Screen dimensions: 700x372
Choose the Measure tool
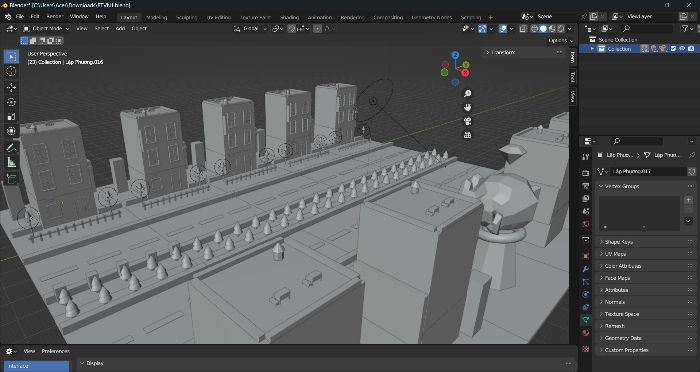pyautogui.click(x=11, y=163)
